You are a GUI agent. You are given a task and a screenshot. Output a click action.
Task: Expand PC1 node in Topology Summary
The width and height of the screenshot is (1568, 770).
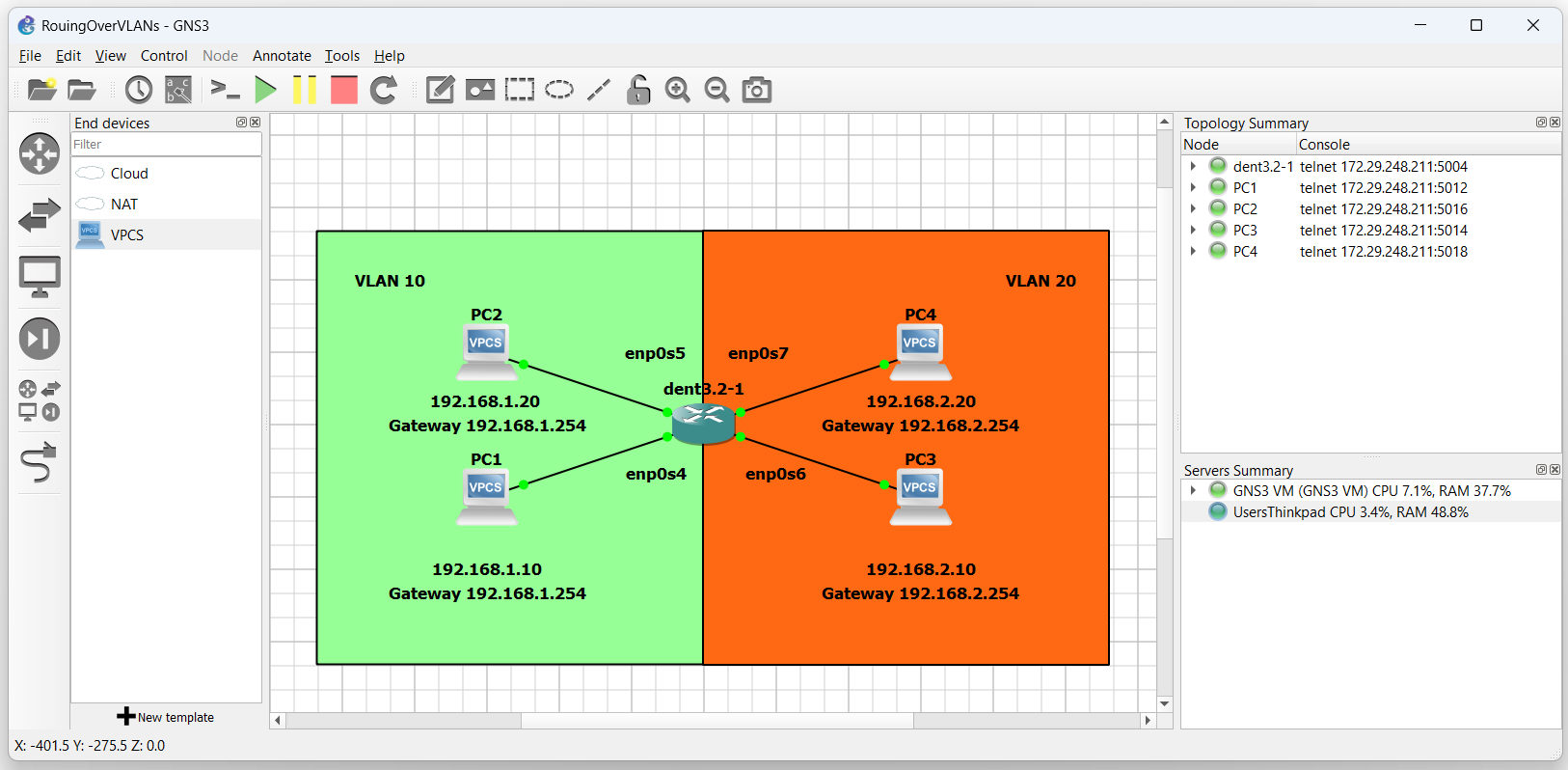(x=1193, y=187)
